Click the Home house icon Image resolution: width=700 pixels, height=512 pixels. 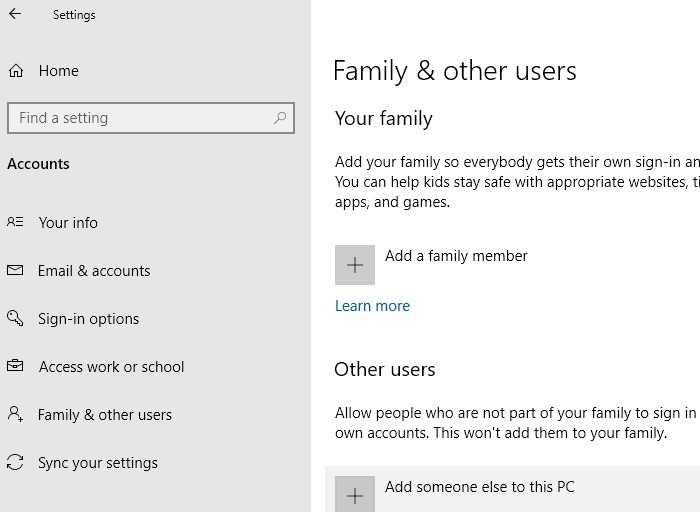click(x=15, y=71)
